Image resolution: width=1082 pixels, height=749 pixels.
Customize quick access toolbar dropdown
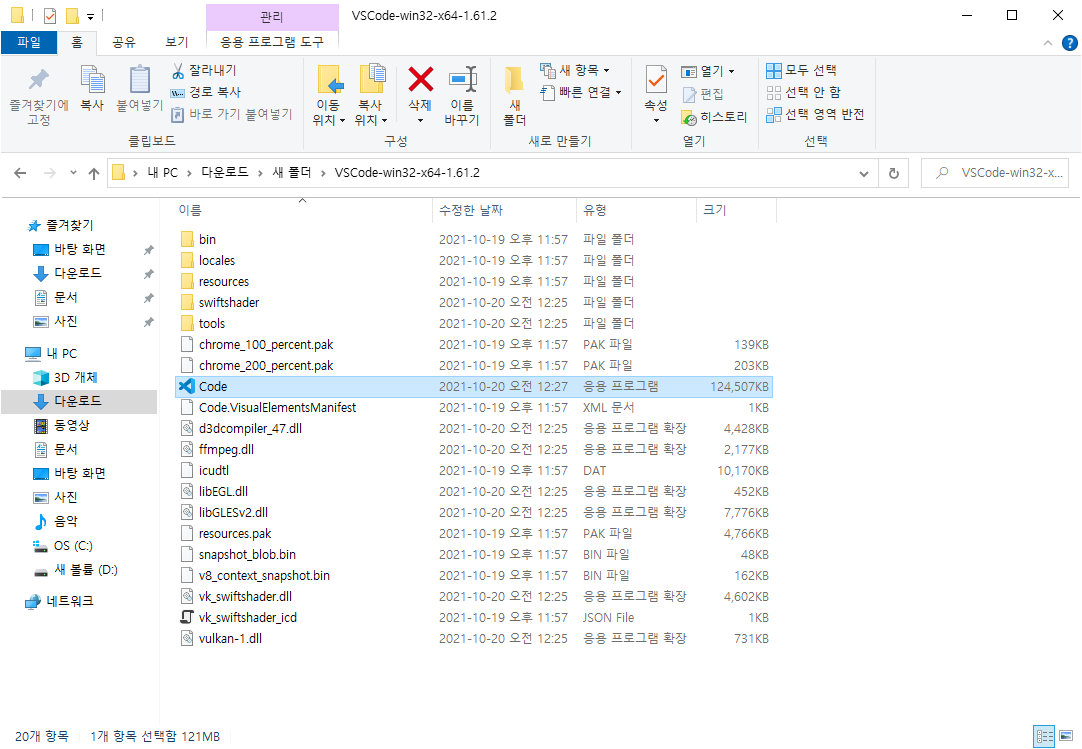90,16
